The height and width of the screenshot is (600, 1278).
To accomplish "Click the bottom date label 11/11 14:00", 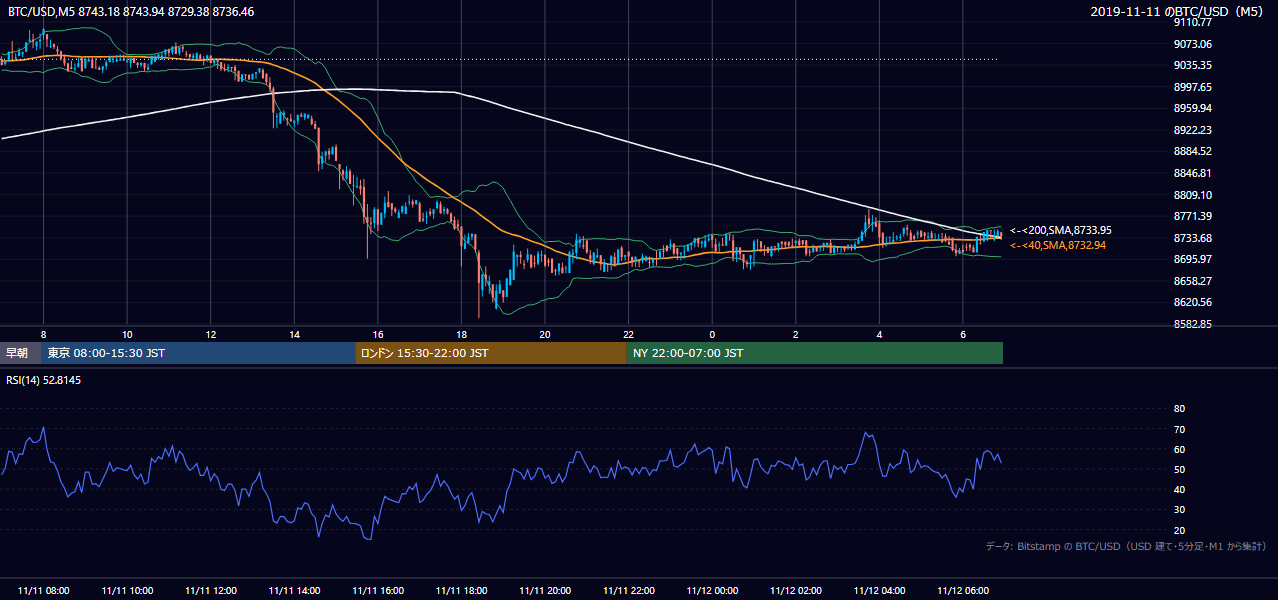I will click(294, 591).
